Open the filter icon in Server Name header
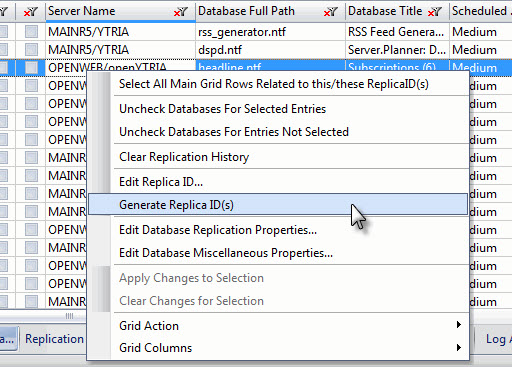512x367 pixels. [x=180, y=12]
